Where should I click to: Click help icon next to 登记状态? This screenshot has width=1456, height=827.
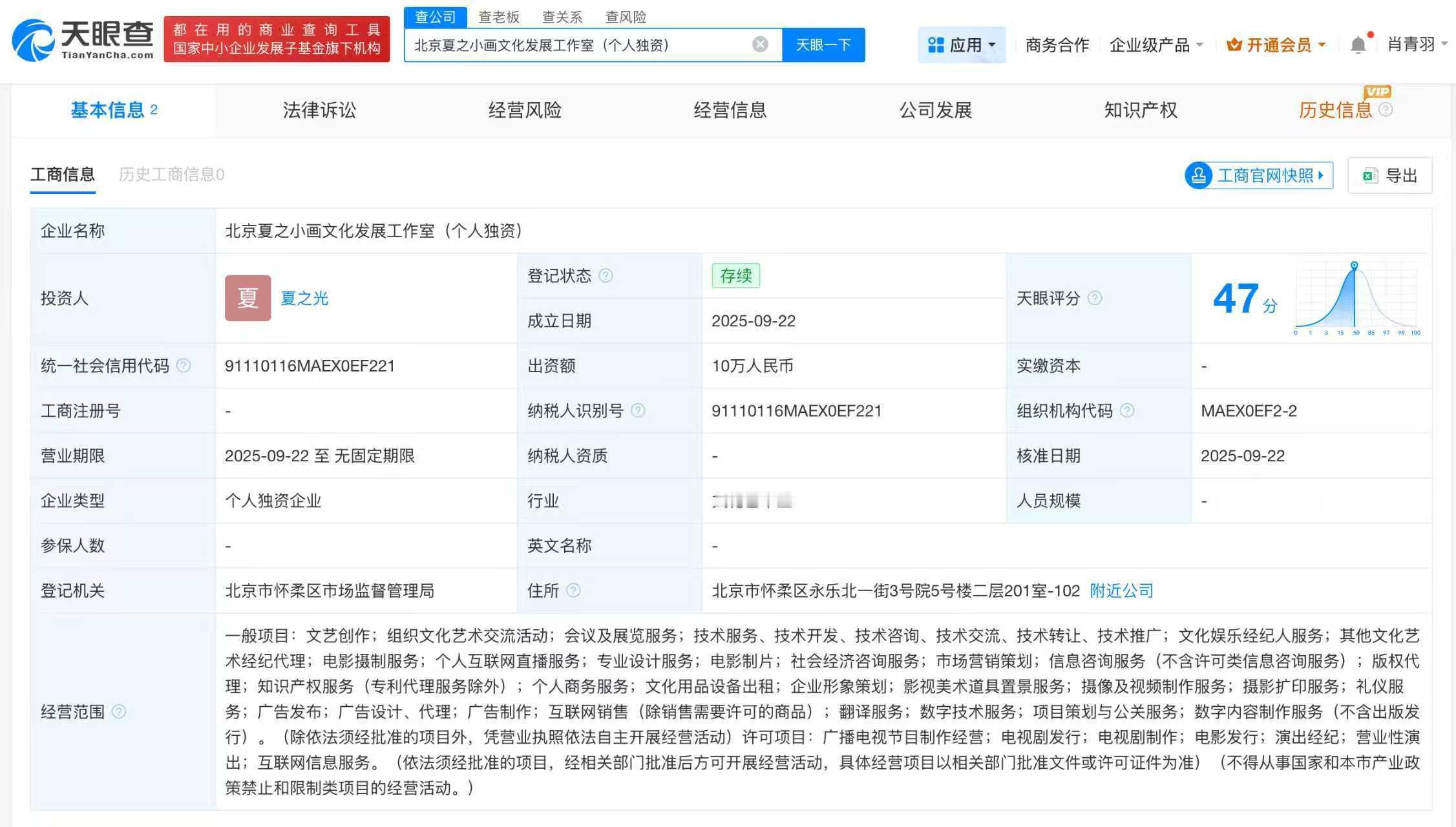tap(606, 276)
